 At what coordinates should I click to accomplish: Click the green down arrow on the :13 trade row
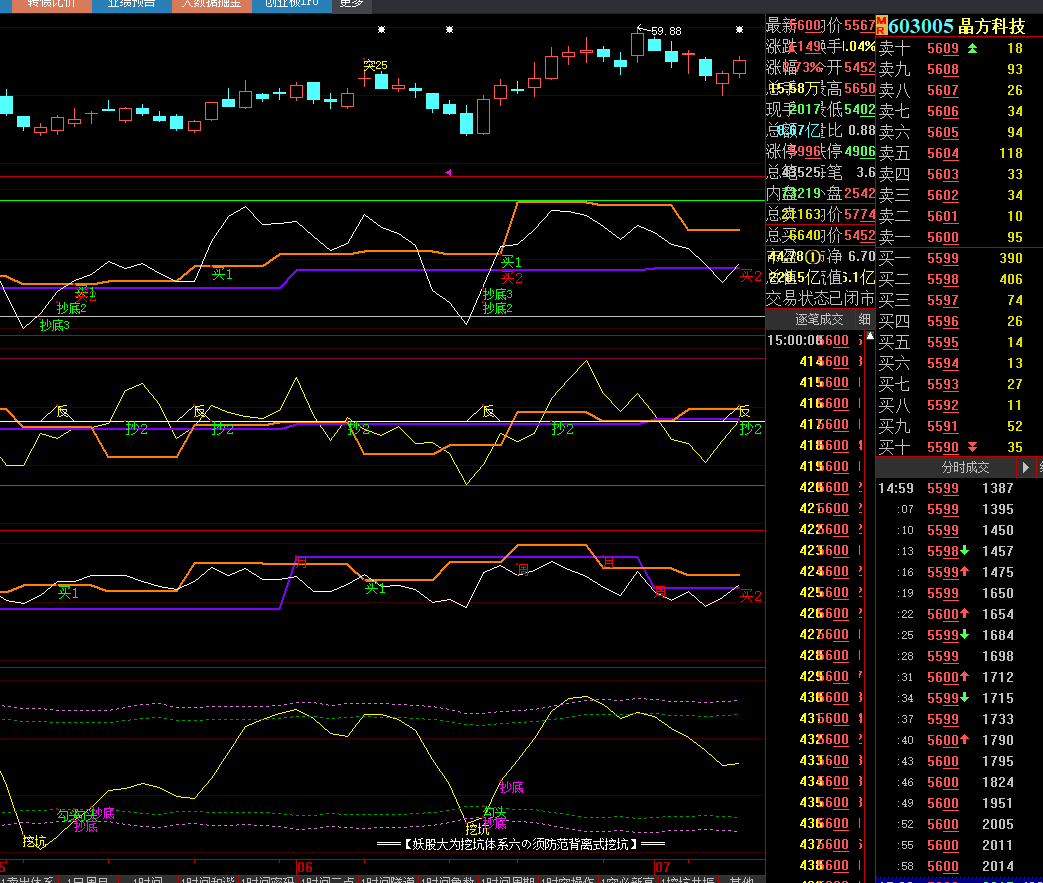coord(965,551)
